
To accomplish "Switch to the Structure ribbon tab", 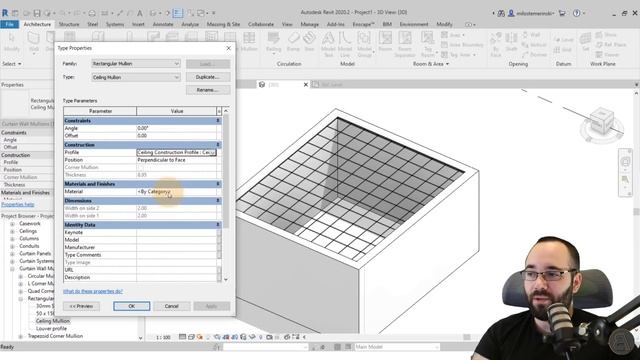I will pos(69,24).
